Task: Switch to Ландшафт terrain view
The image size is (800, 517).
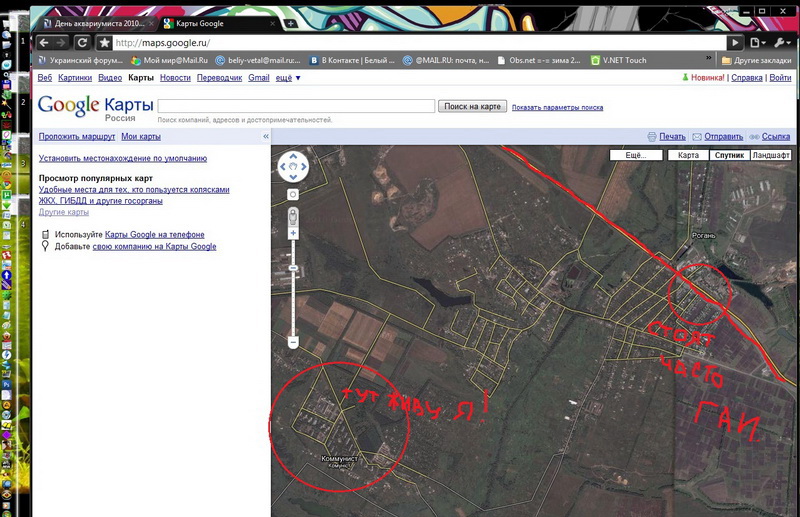Action: click(770, 156)
